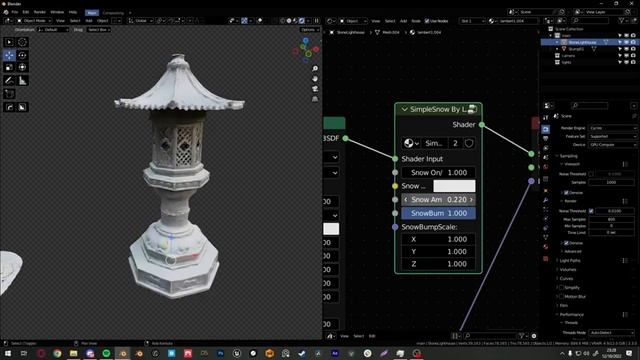
Task: Enable the Motion Blur checkbox
Action: [x=562, y=297]
